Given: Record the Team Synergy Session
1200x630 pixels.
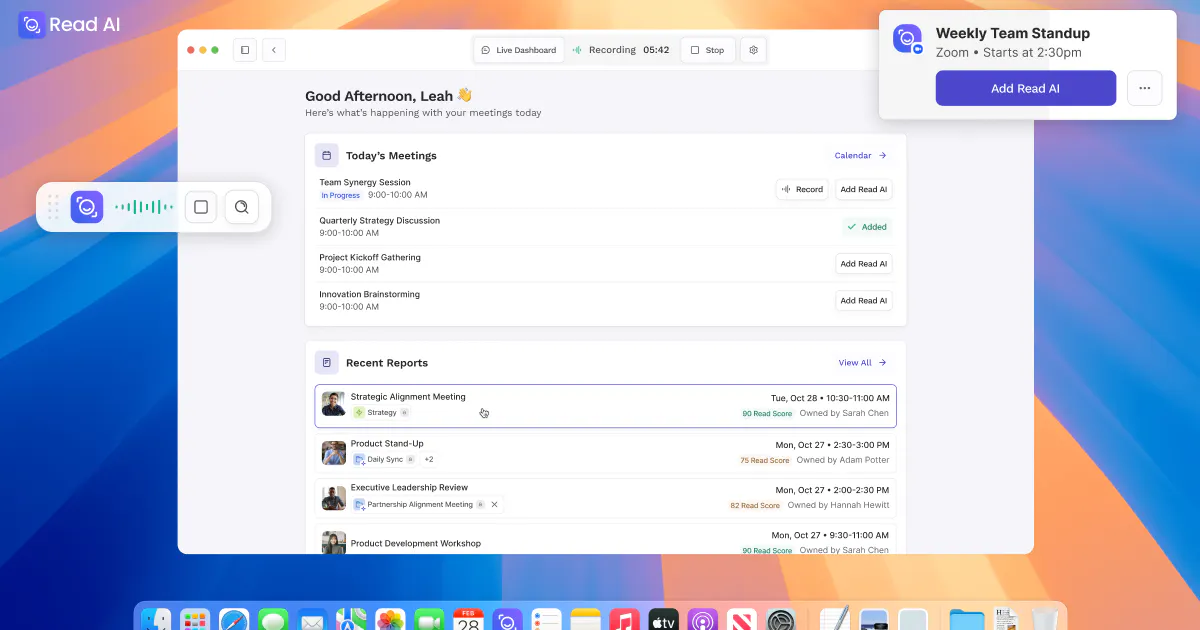Looking at the screenshot, I should 802,189.
